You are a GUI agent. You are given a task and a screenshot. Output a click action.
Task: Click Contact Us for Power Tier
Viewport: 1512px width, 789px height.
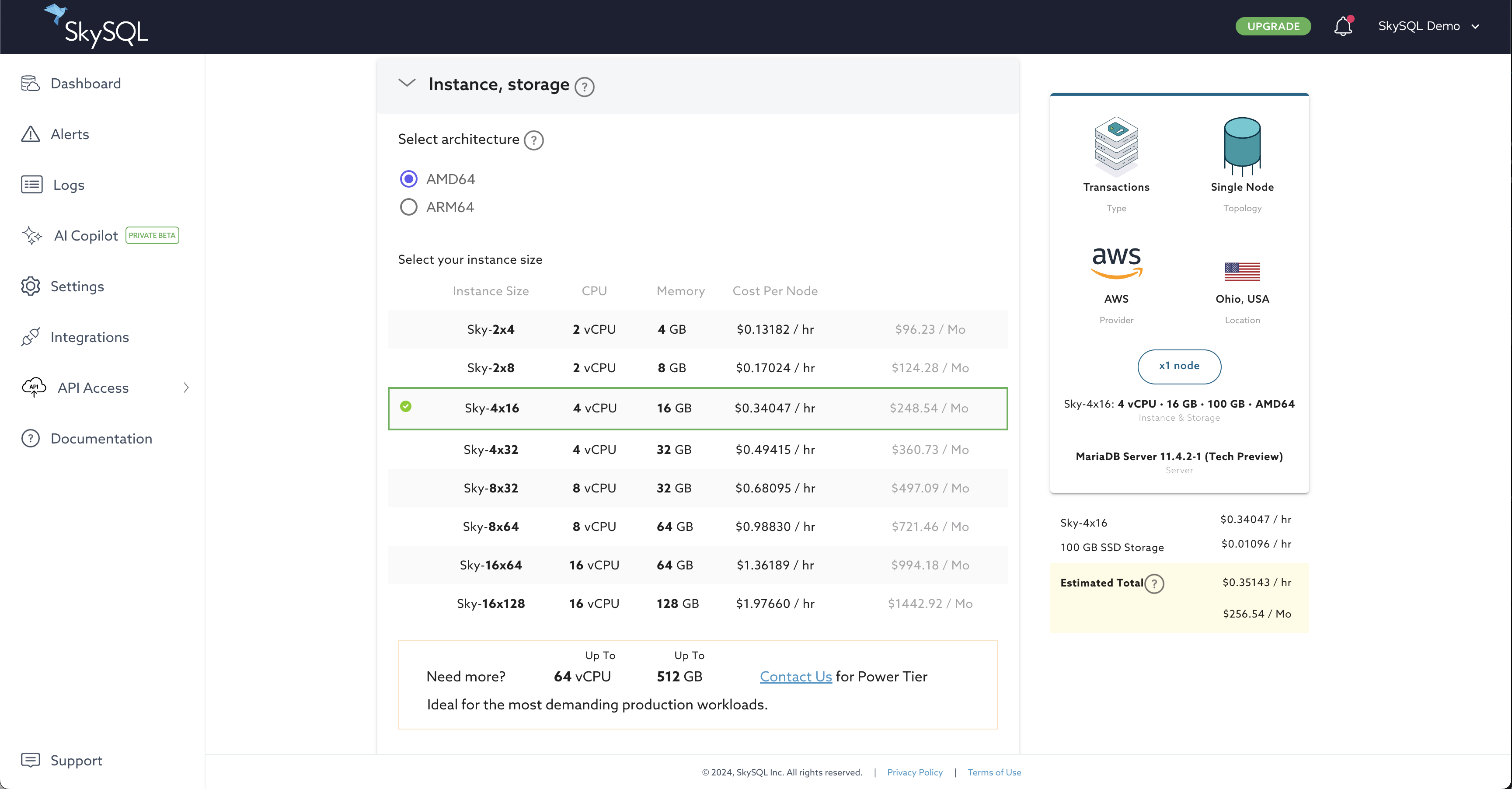coord(795,676)
